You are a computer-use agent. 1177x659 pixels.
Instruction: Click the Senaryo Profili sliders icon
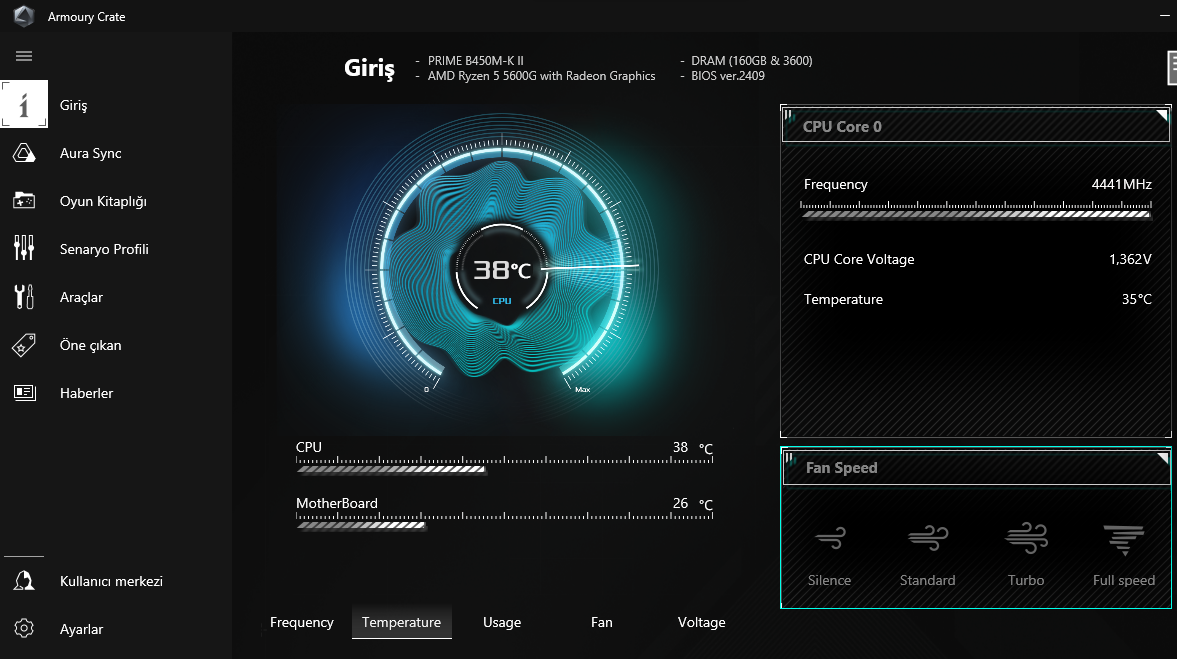pyautogui.click(x=24, y=248)
